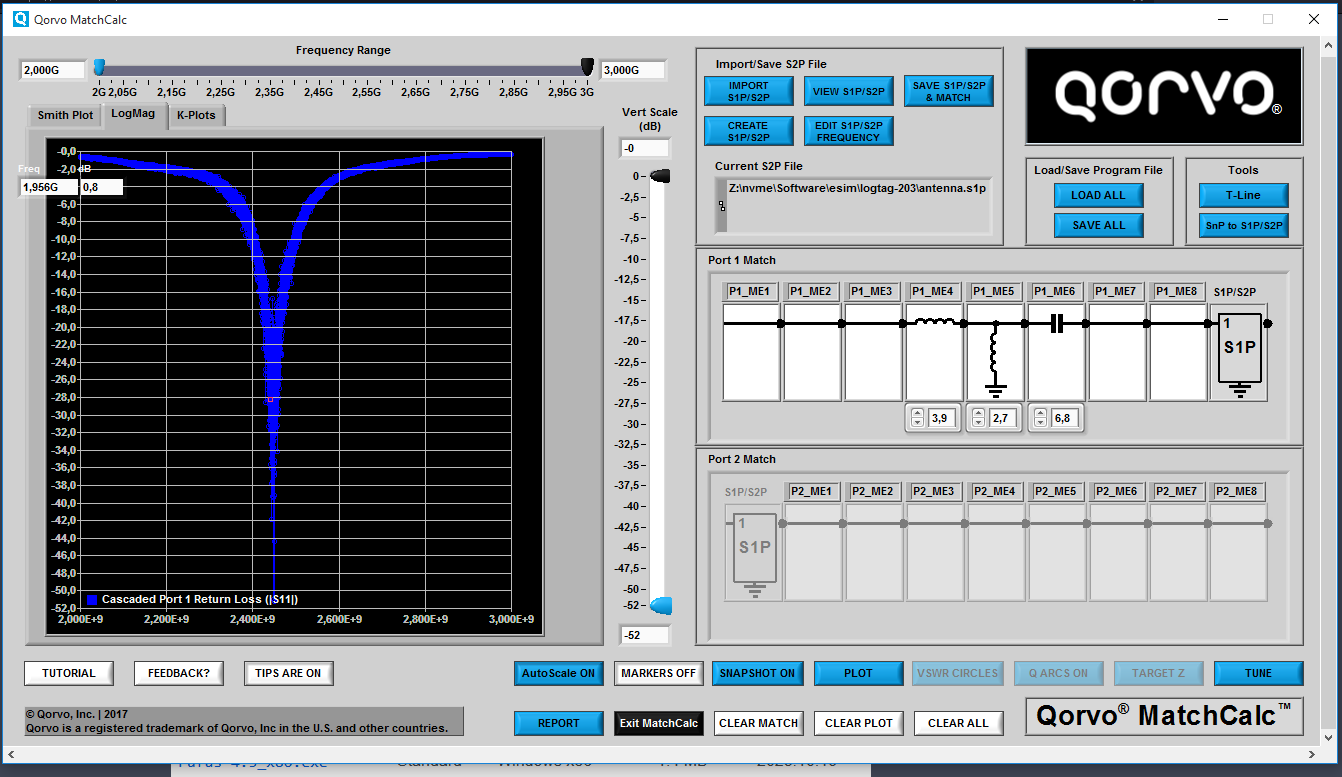
Task: Toggle the SNAPSHOT ON button
Action: click(758, 673)
